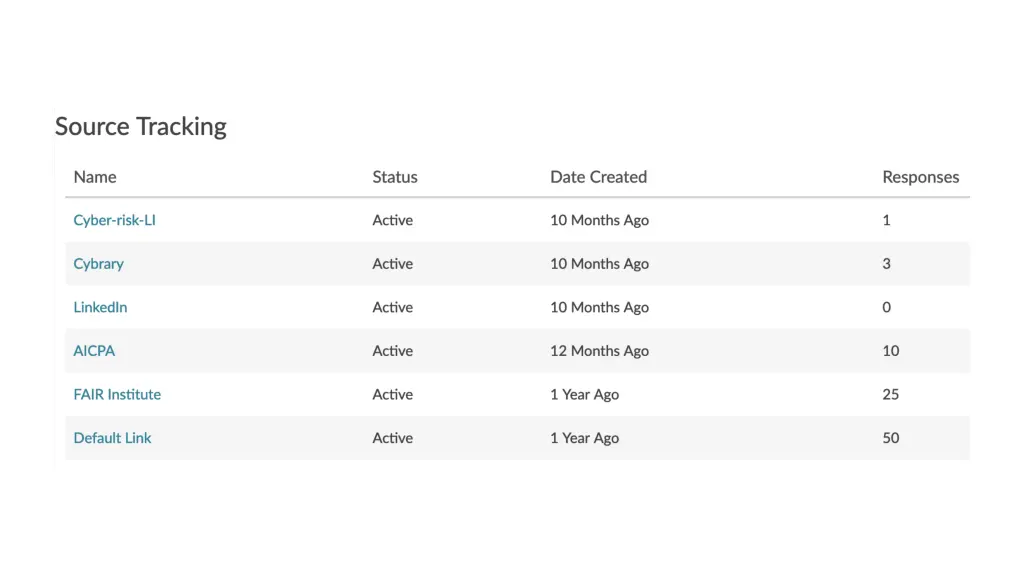Click the Source Tracking heading
The height and width of the screenshot is (576, 1024).
[141, 127]
